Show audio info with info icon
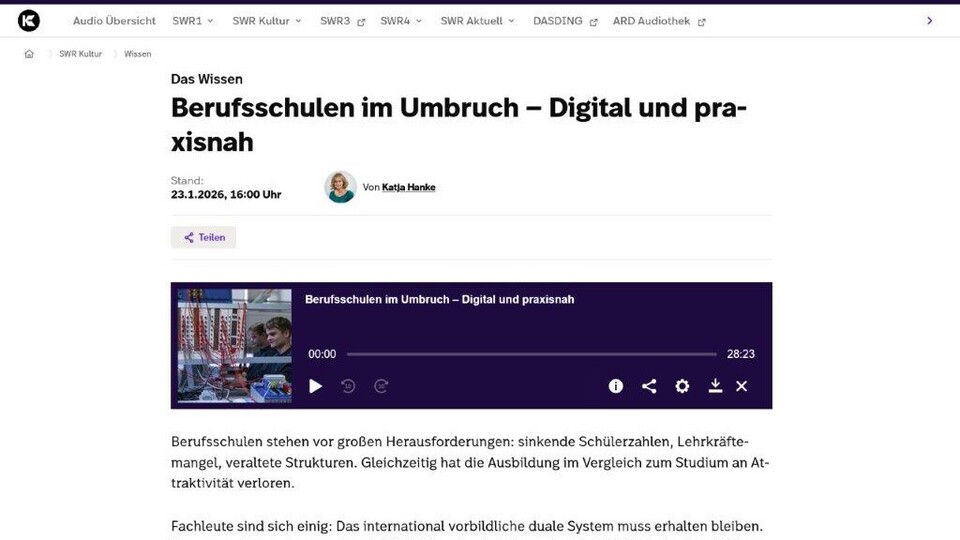This screenshot has height=540, width=960. 616,386
